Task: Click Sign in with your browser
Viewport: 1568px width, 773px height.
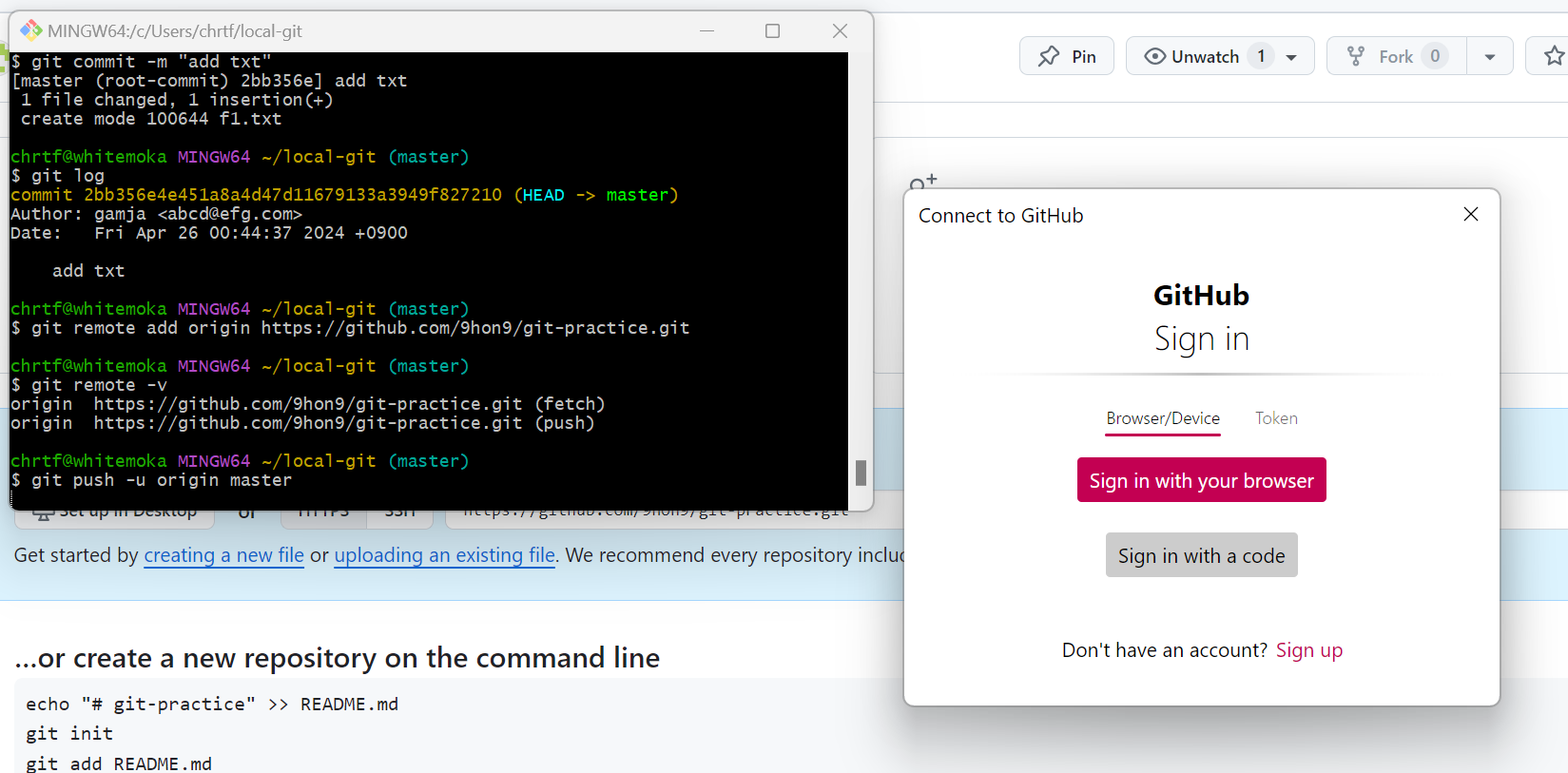Action: 1201,480
